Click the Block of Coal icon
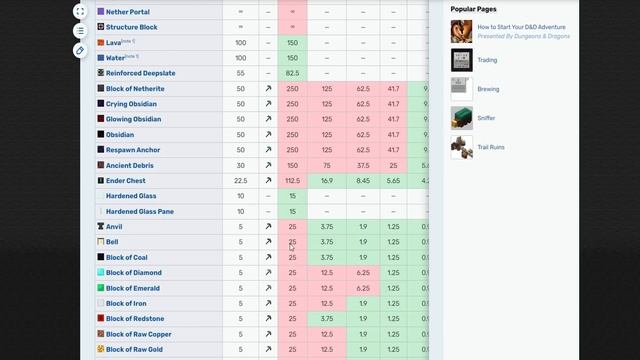Screen dimensions: 640x360 [x=101, y=257]
